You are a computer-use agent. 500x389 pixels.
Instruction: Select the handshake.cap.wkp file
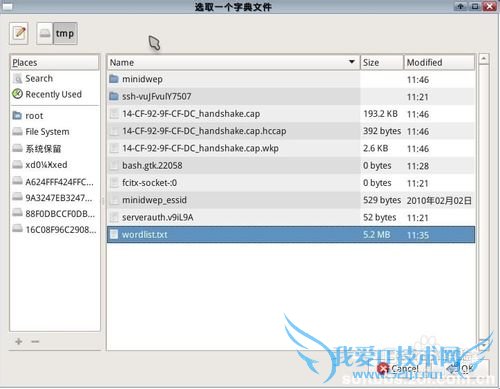coord(291,148)
